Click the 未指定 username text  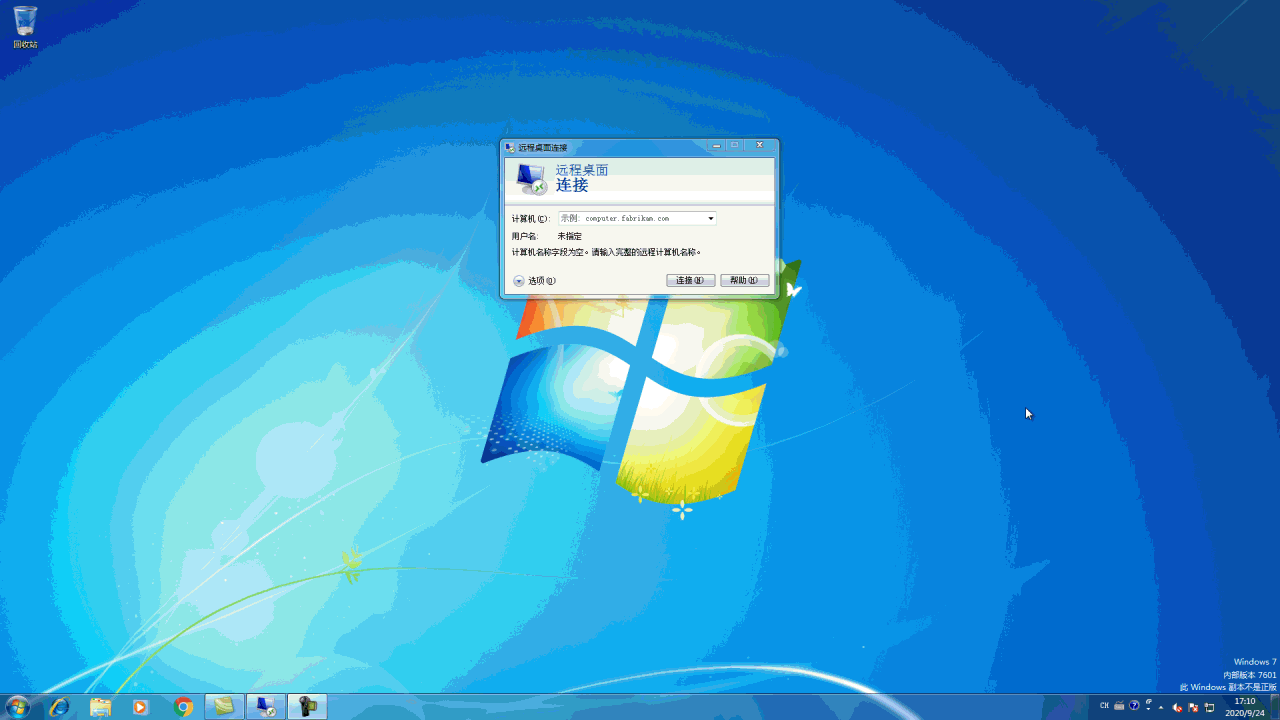569,236
